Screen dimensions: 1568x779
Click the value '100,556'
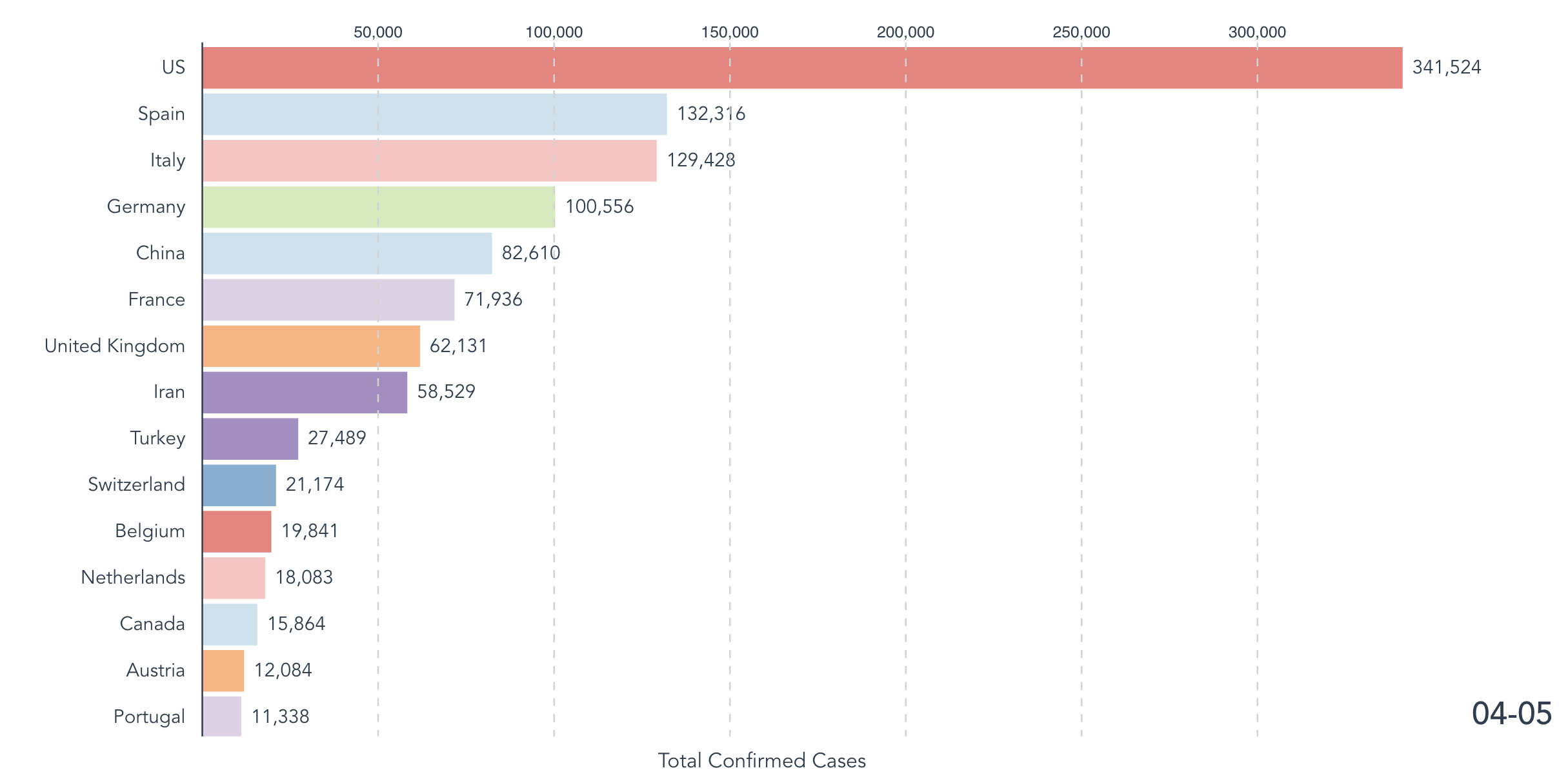coord(599,207)
